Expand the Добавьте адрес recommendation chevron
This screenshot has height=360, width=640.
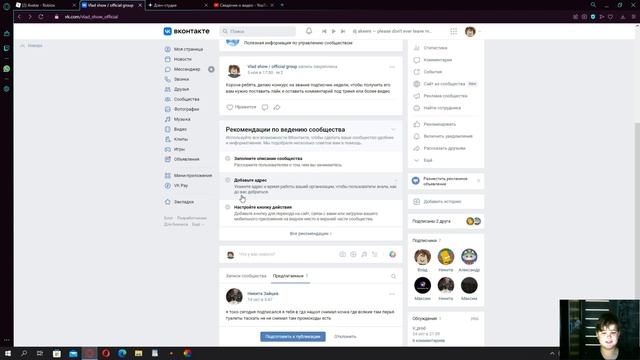tap(395, 180)
